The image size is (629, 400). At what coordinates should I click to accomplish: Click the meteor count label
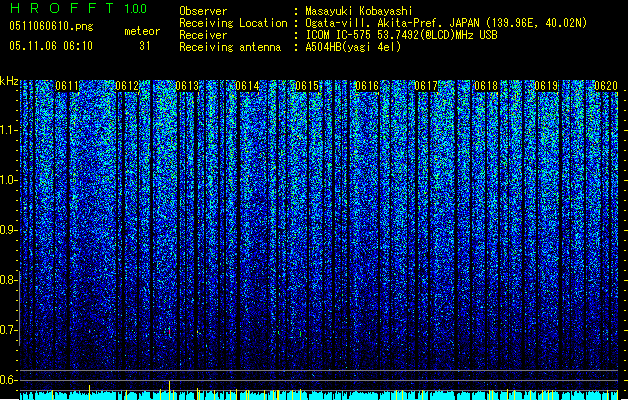tap(142, 31)
